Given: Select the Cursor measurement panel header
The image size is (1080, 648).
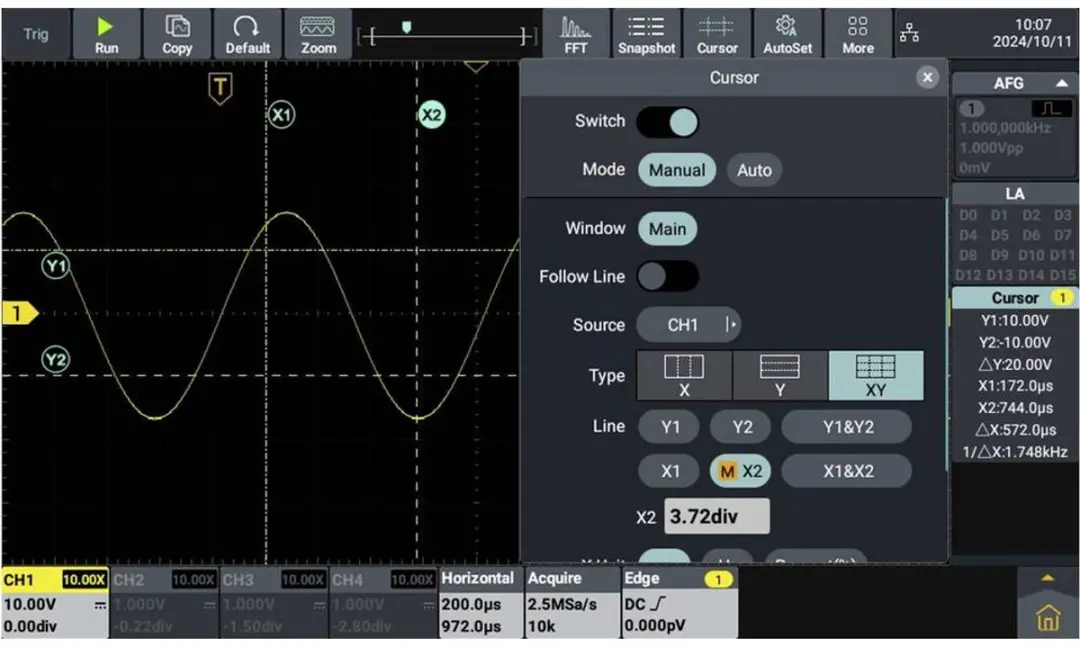Looking at the screenshot, I should pyautogui.click(x=1015, y=297).
